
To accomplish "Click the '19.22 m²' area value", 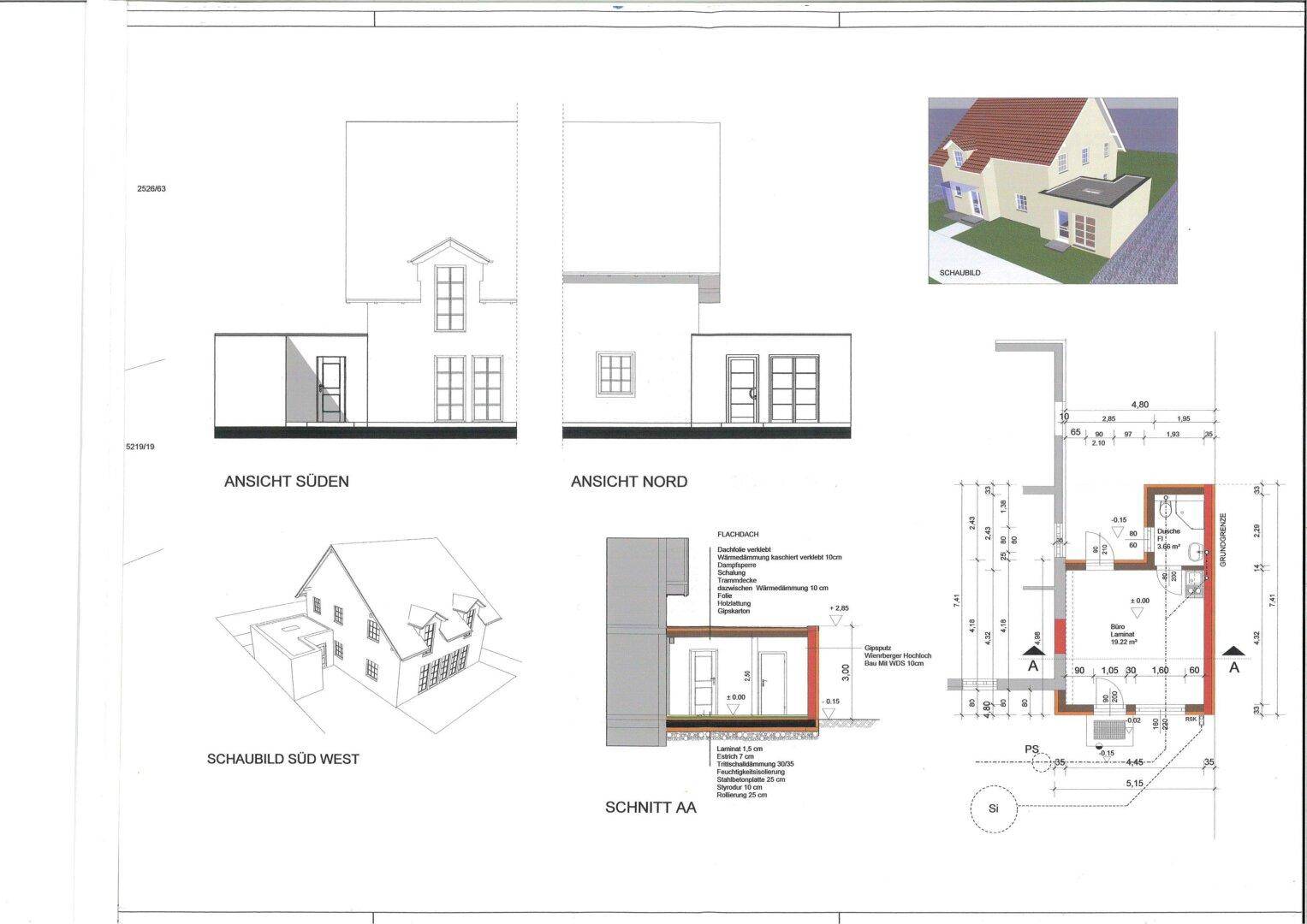I will coord(1124,642).
